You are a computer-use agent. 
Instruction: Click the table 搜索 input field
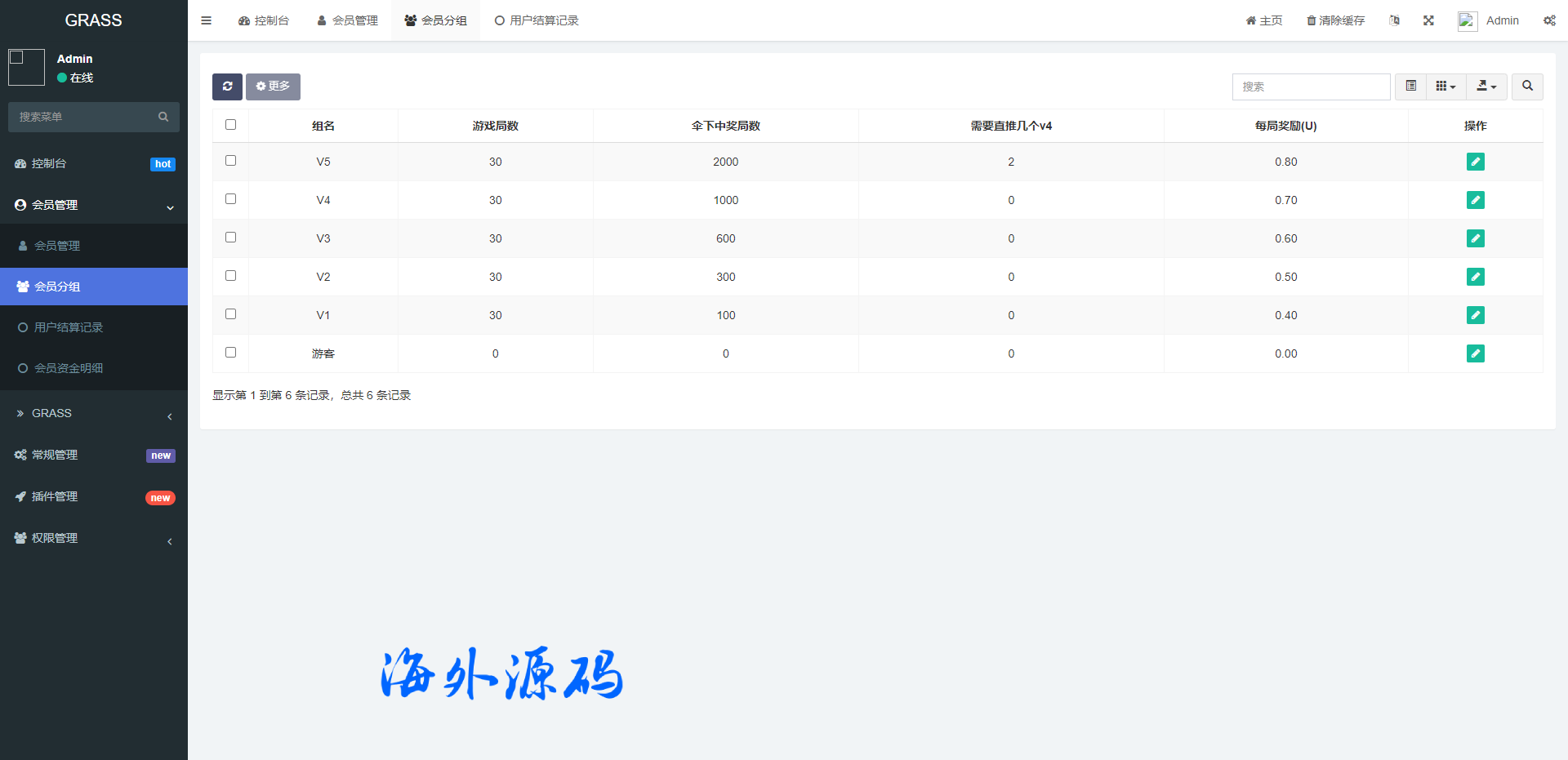click(x=1311, y=87)
